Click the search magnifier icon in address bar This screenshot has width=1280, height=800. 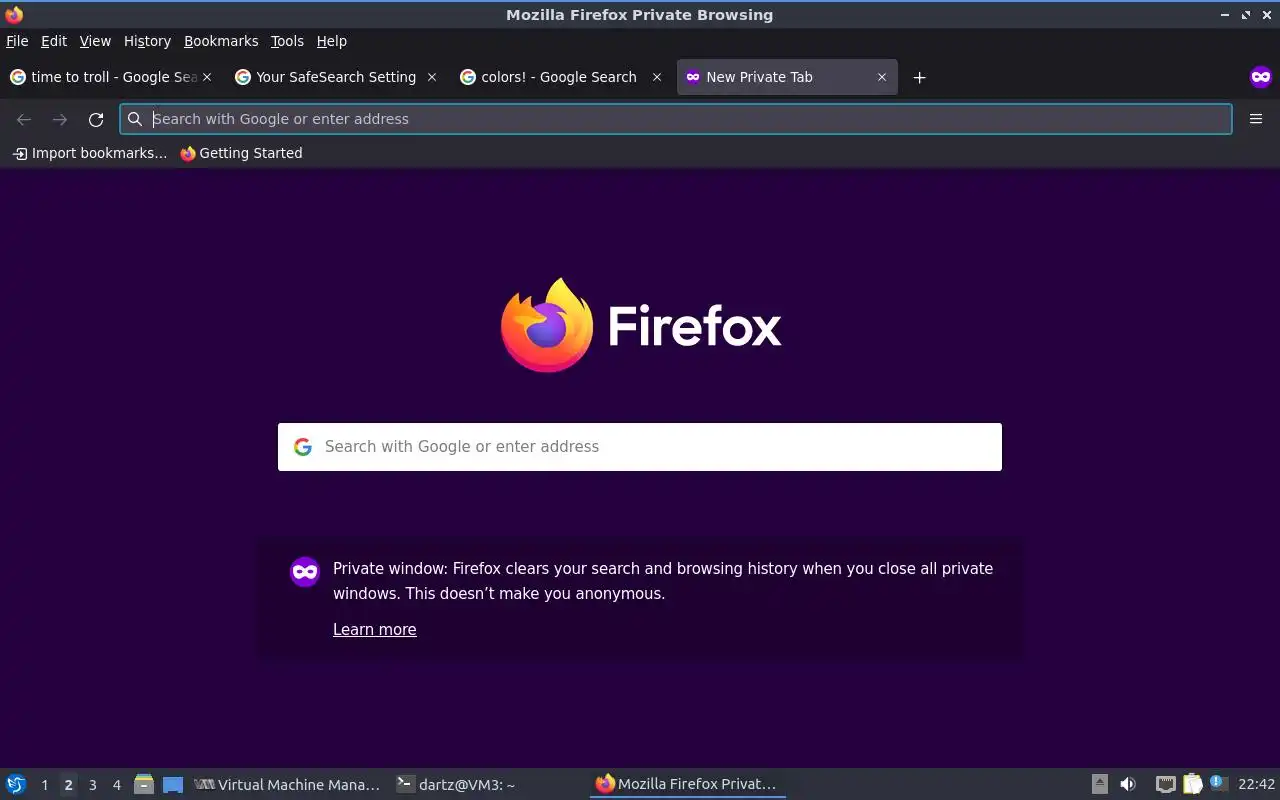pyautogui.click(x=135, y=119)
